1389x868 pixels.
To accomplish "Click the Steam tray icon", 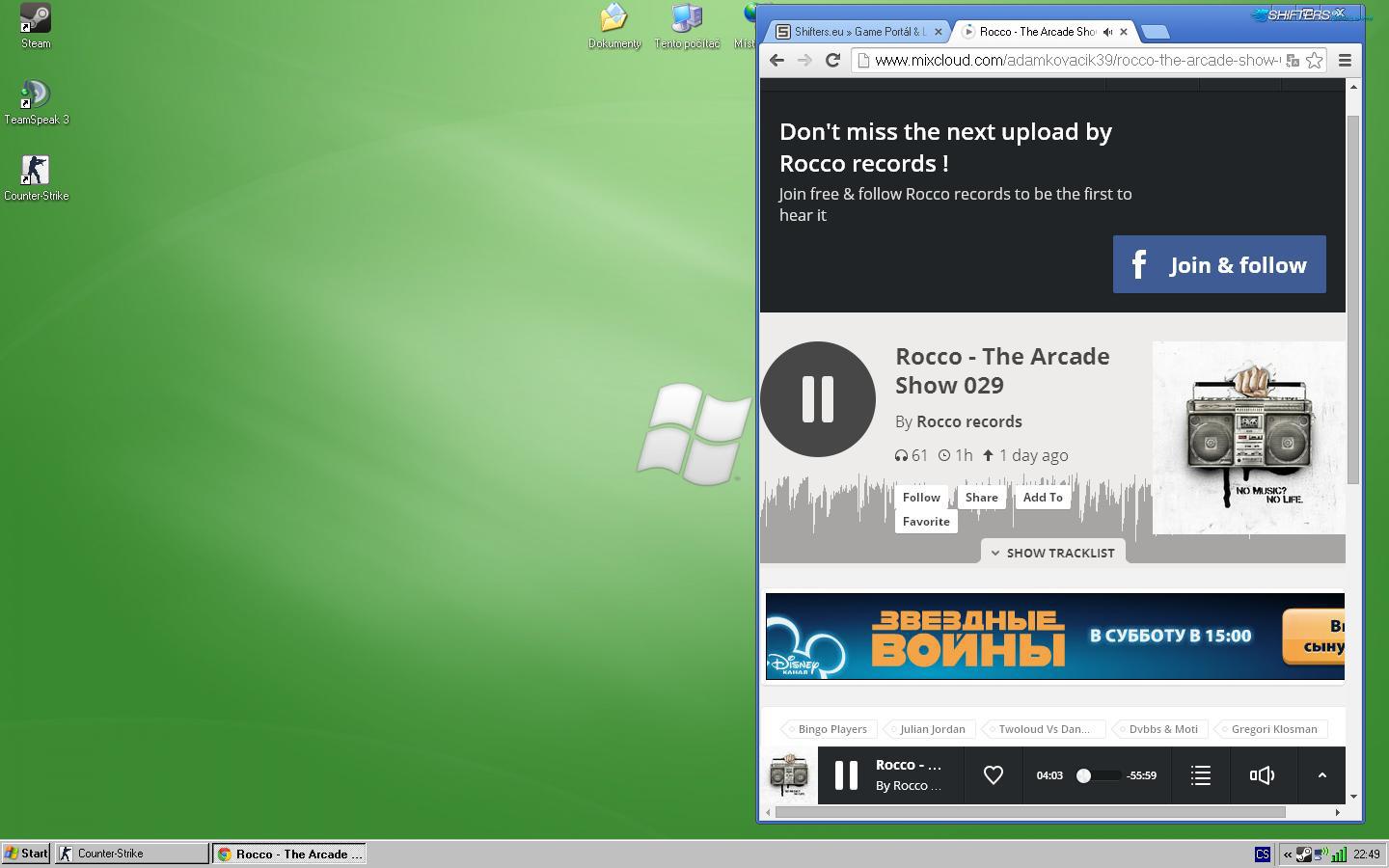I will [1303, 854].
